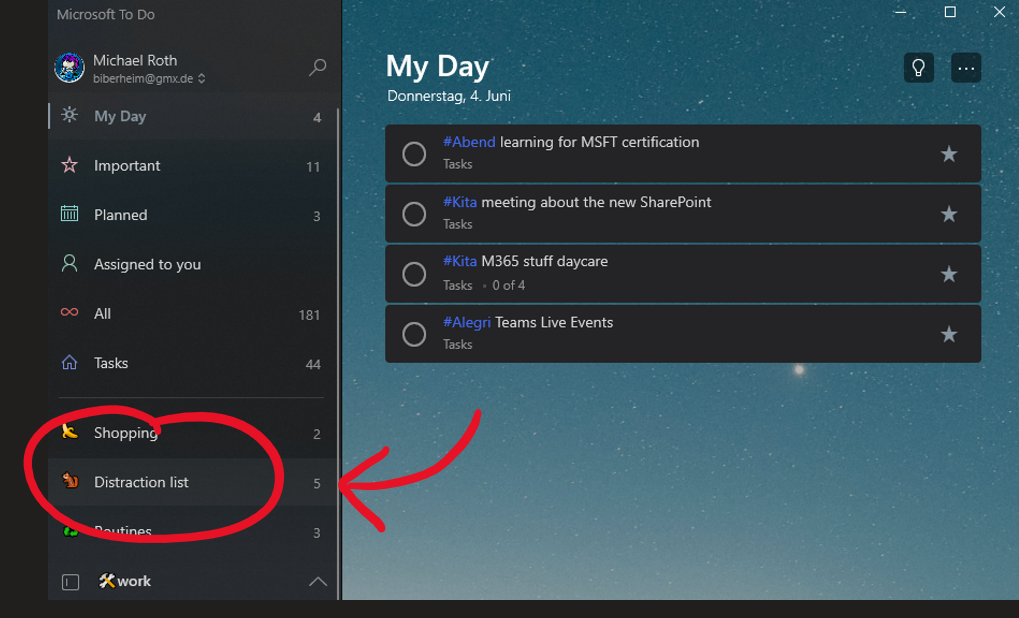This screenshot has height=618, width=1019.
Task: Open task 'learning for MSFT certification'
Action: pyautogui.click(x=683, y=154)
